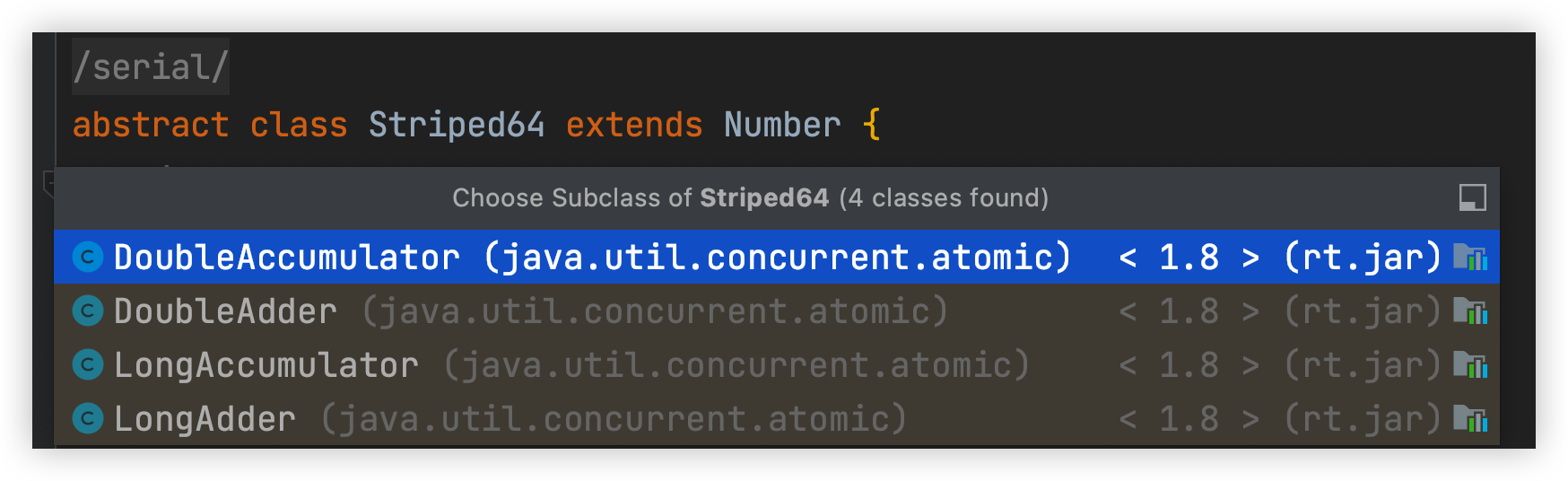This screenshot has width=1568, height=481.
Task: Click library icon in DoubleAccumulator row
Action: click(1470, 258)
